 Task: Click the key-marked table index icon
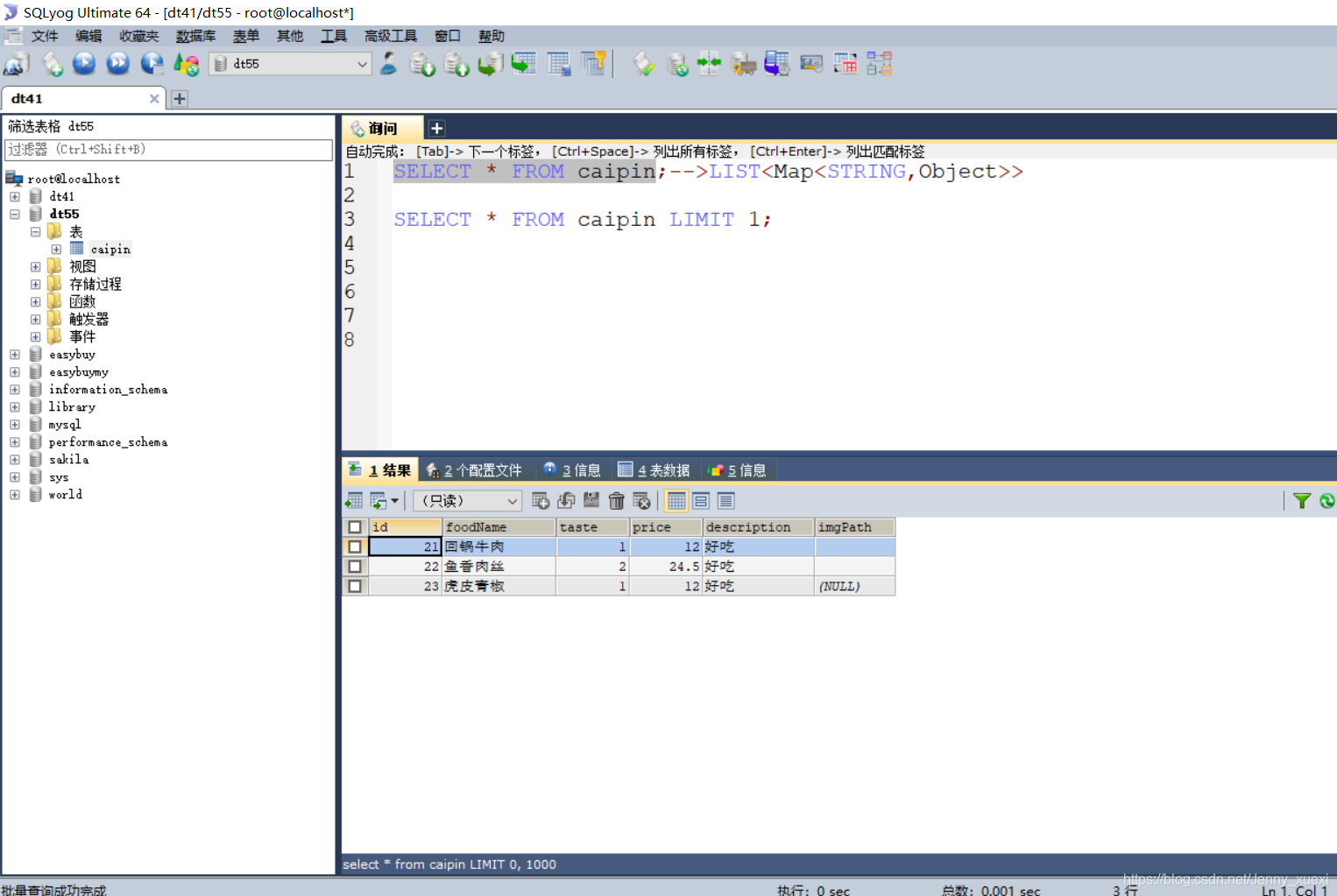593,64
